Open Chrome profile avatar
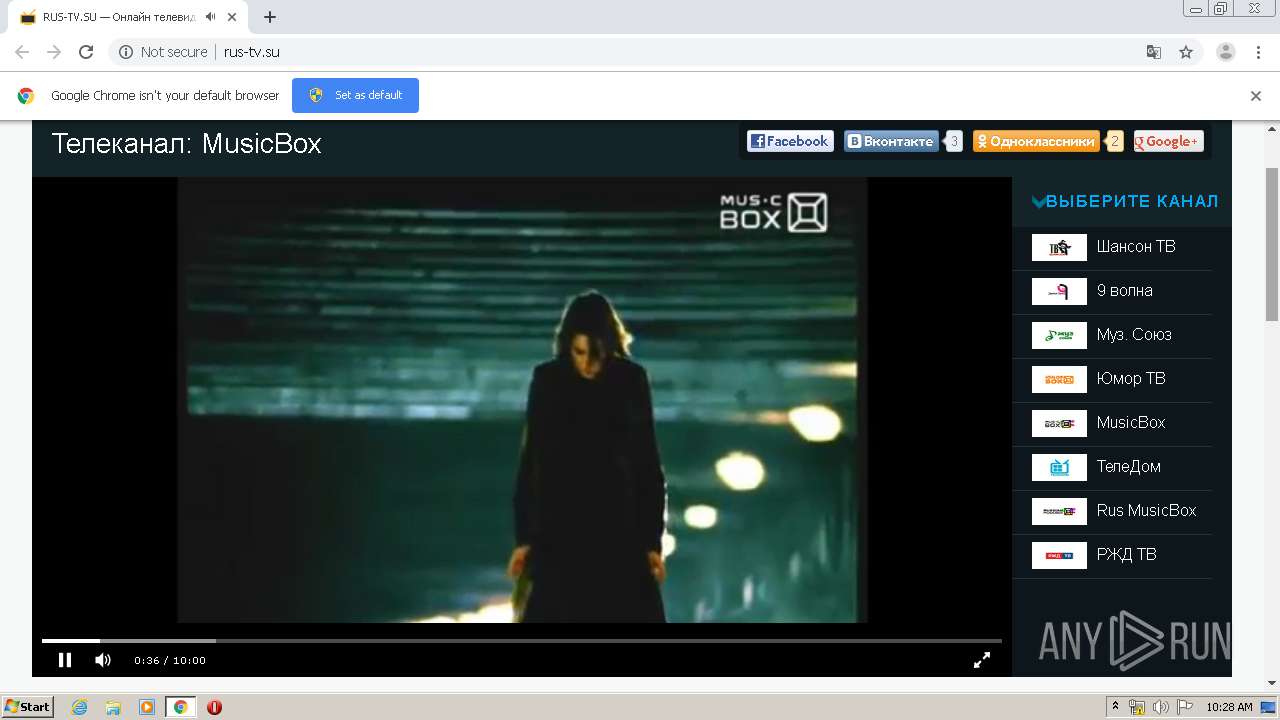The width and height of the screenshot is (1280, 720). 1226,52
